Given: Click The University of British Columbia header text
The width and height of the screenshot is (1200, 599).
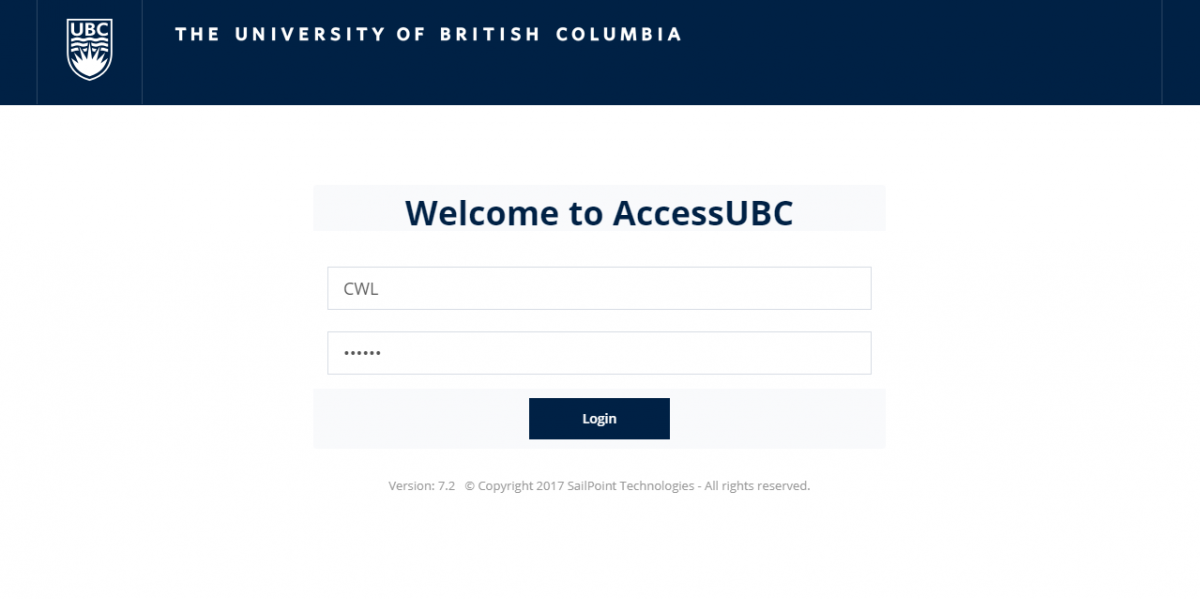Looking at the screenshot, I should 428,35.
